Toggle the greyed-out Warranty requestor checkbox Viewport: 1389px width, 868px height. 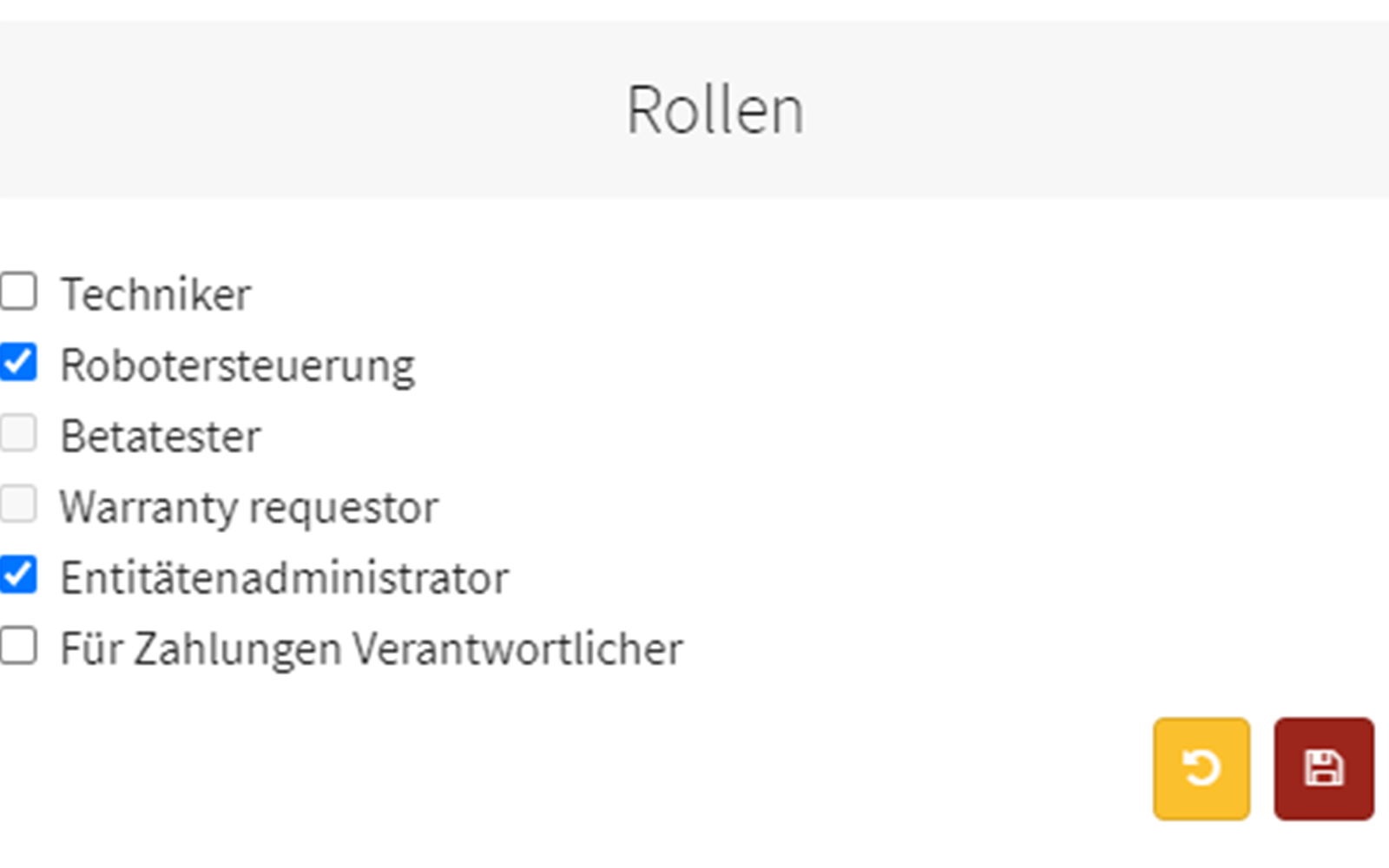coord(18,504)
